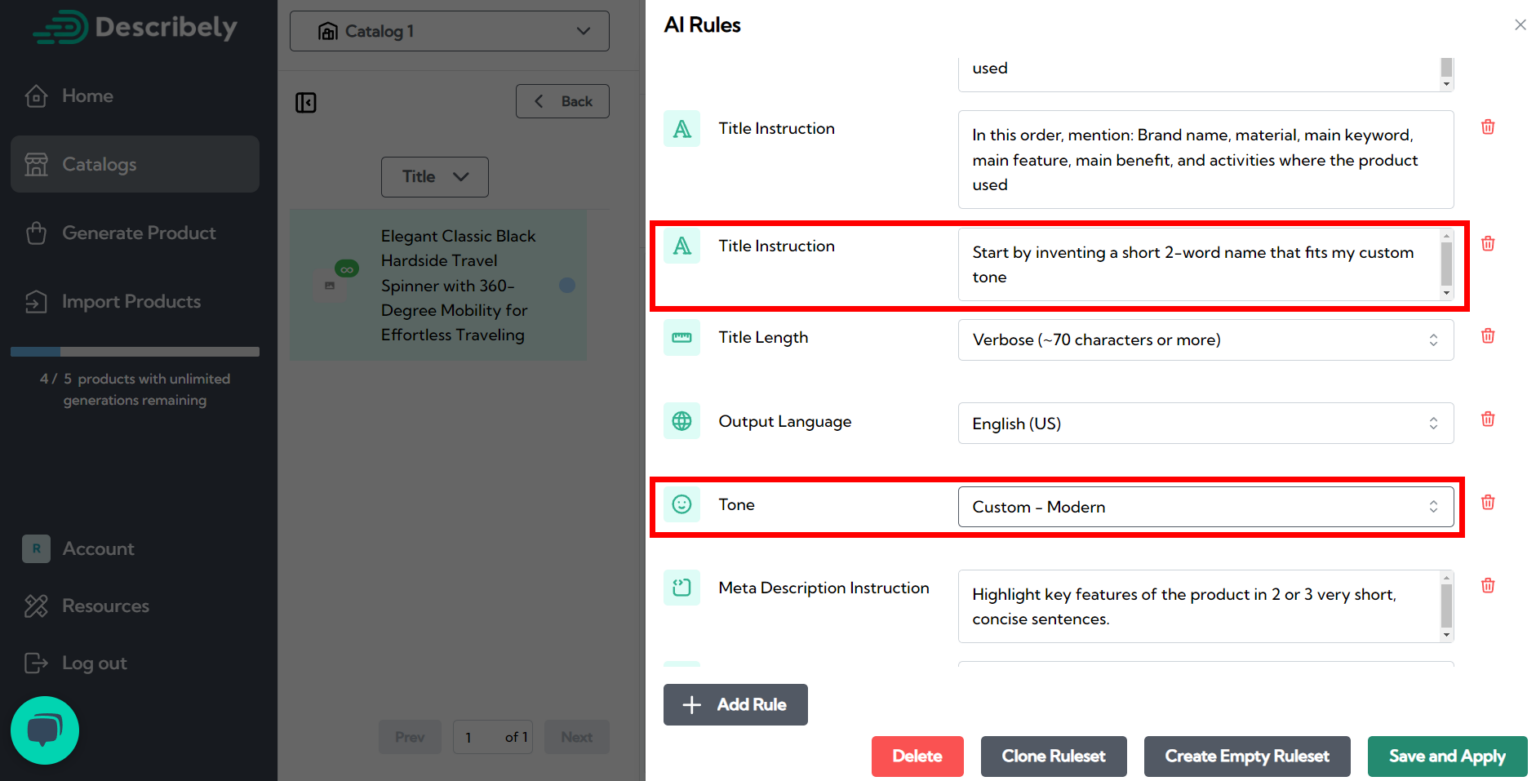Open the chat support bubble

pyautogui.click(x=44, y=730)
